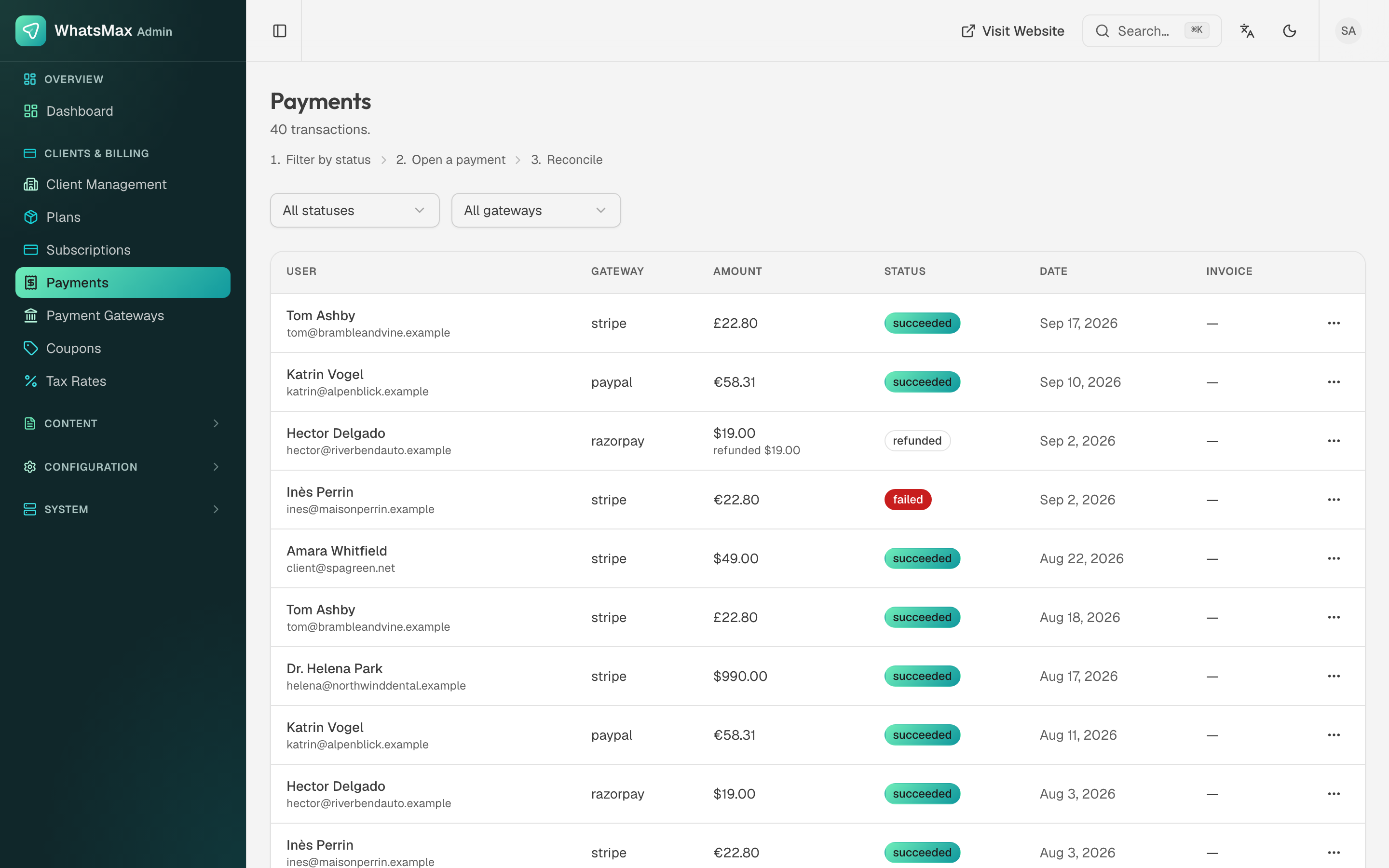Navigate to Subscriptions
Image resolution: width=1389 pixels, height=868 pixels.
(123, 250)
